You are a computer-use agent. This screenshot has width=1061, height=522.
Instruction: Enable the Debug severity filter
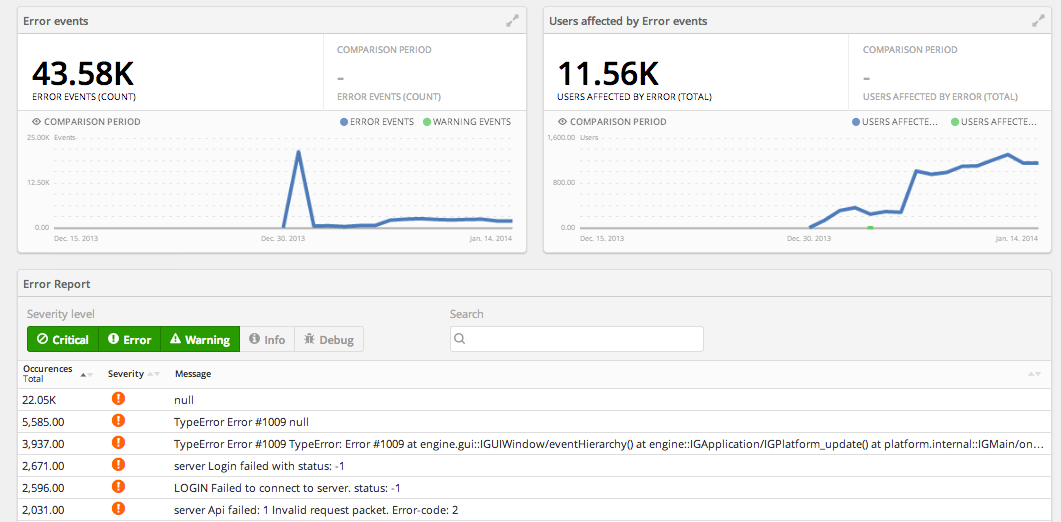pyautogui.click(x=329, y=340)
